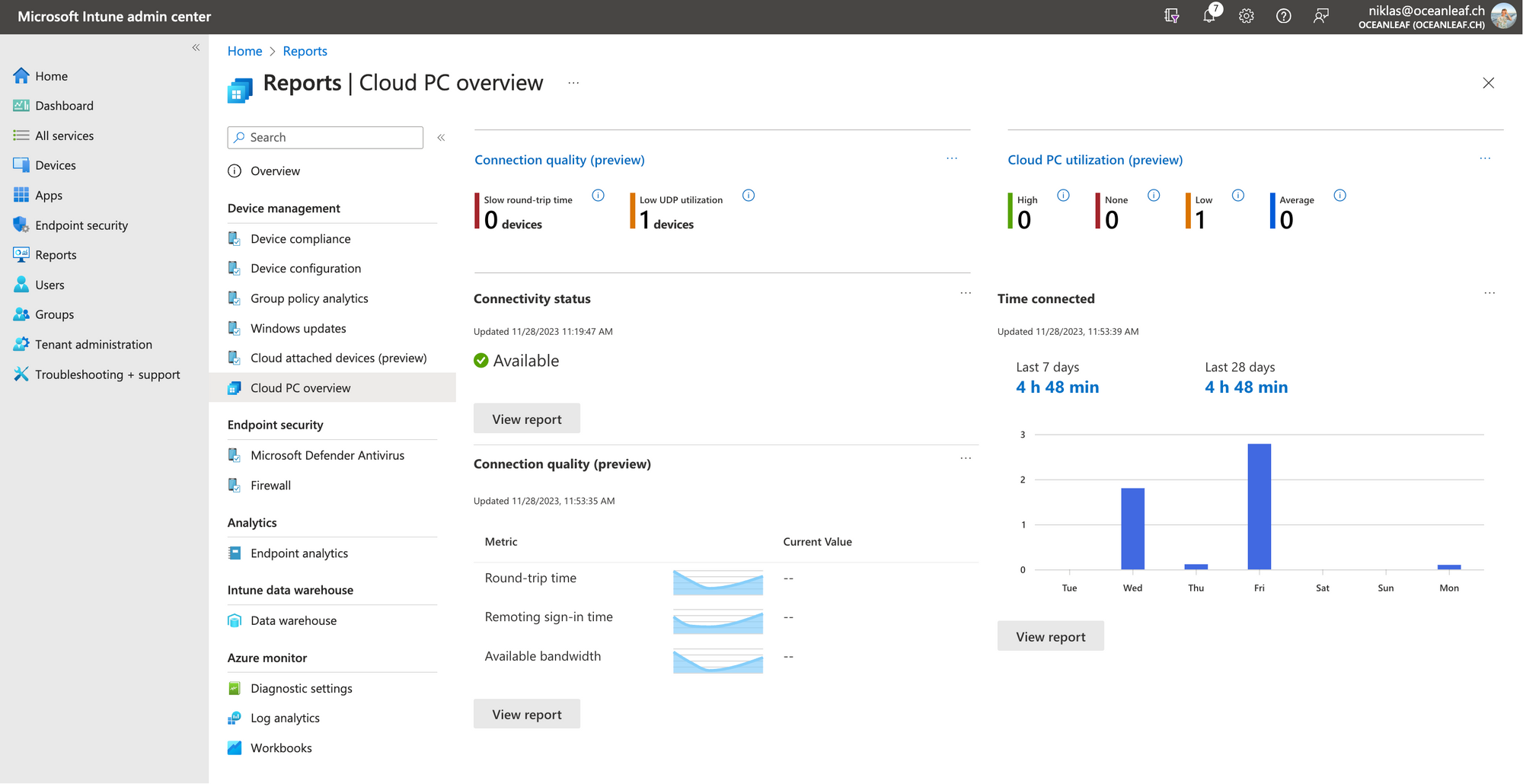Collapse the Reports menu panel
Viewport: 1523px width, 784px height.
[x=441, y=138]
